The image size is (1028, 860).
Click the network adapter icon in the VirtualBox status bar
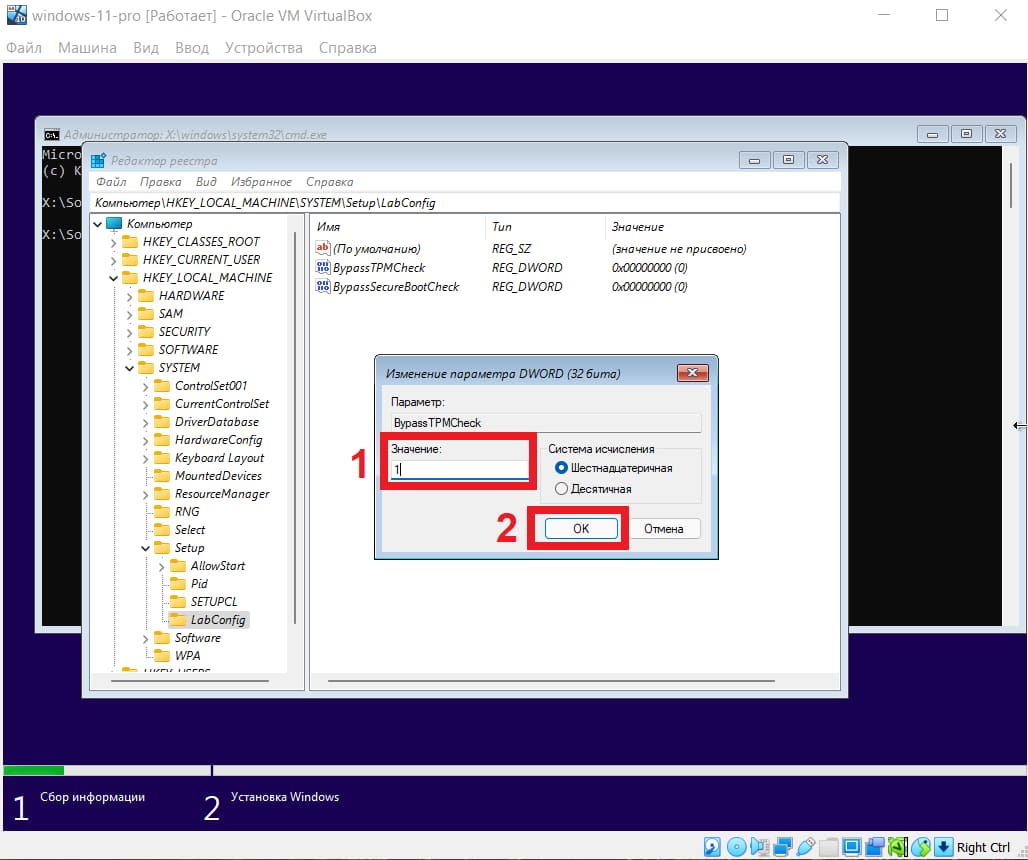pos(782,847)
